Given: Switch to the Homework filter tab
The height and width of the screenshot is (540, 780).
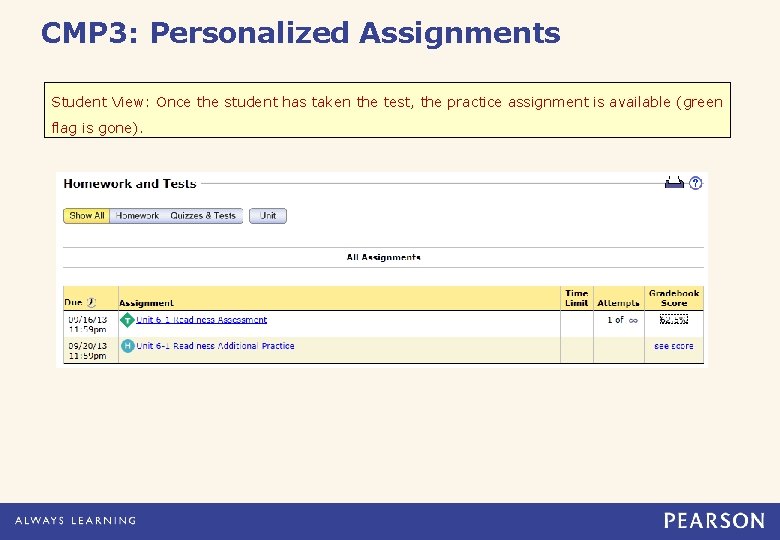Looking at the screenshot, I should point(137,216).
